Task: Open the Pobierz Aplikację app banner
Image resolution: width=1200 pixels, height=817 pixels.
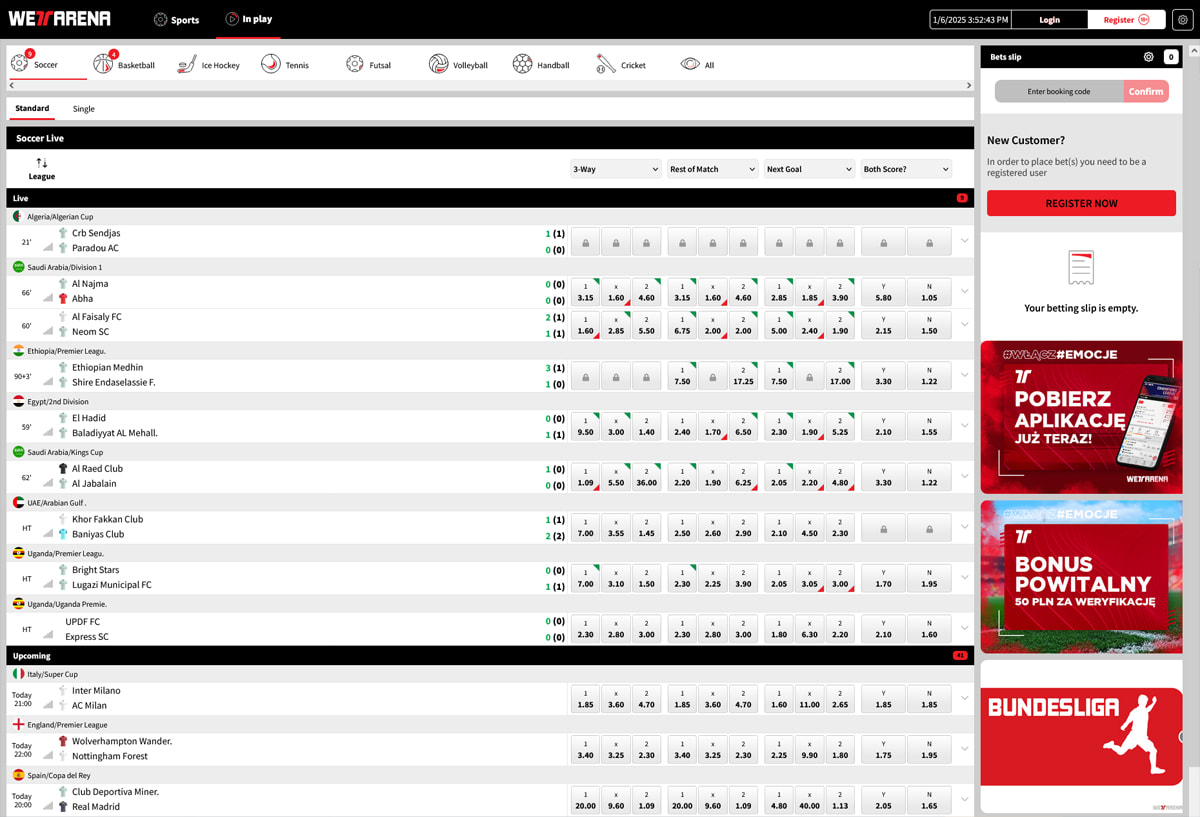Action: [x=1081, y=417]
